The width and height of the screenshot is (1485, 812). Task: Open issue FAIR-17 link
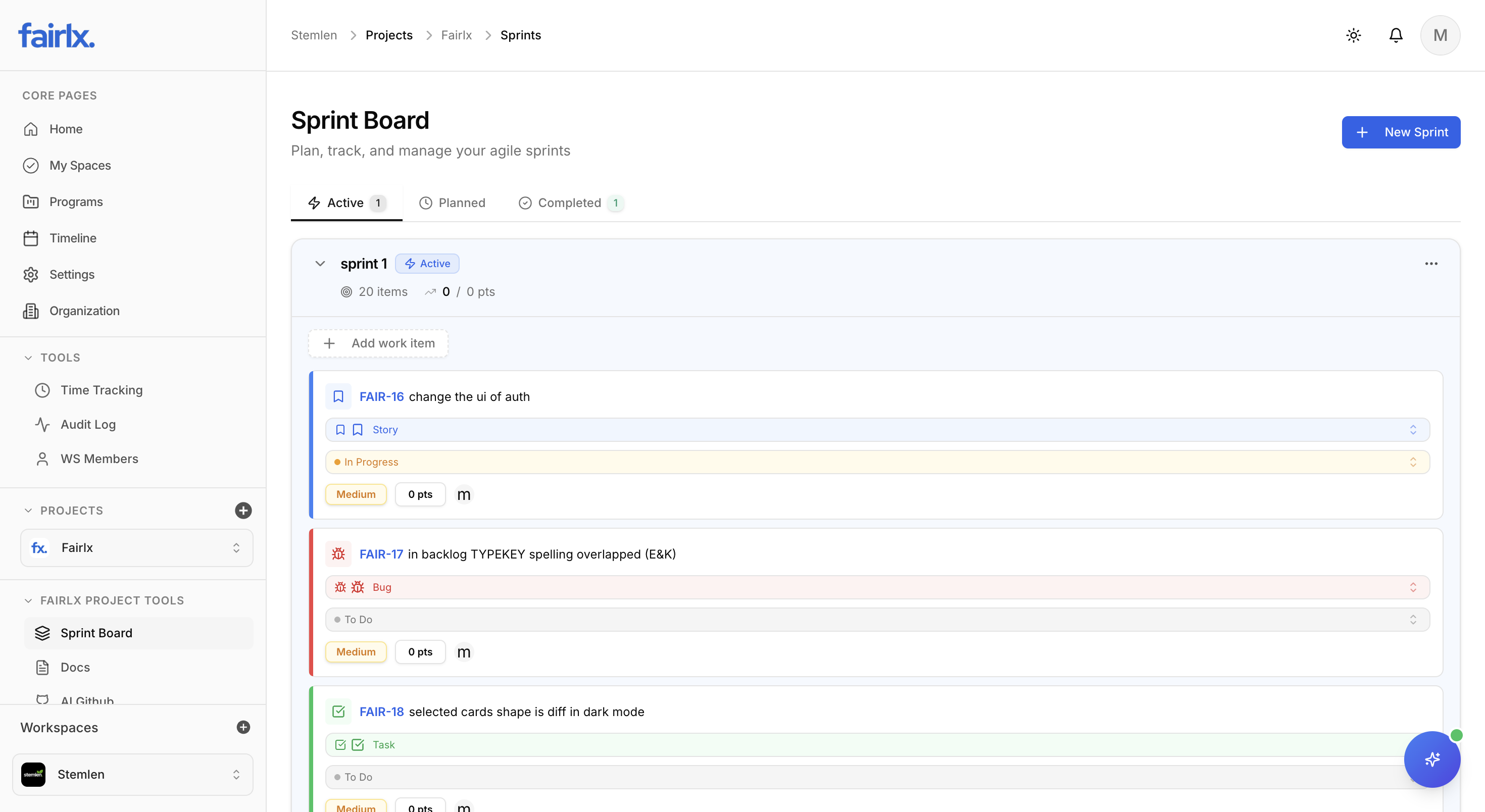pyautogui.click(x=381, y=554)
